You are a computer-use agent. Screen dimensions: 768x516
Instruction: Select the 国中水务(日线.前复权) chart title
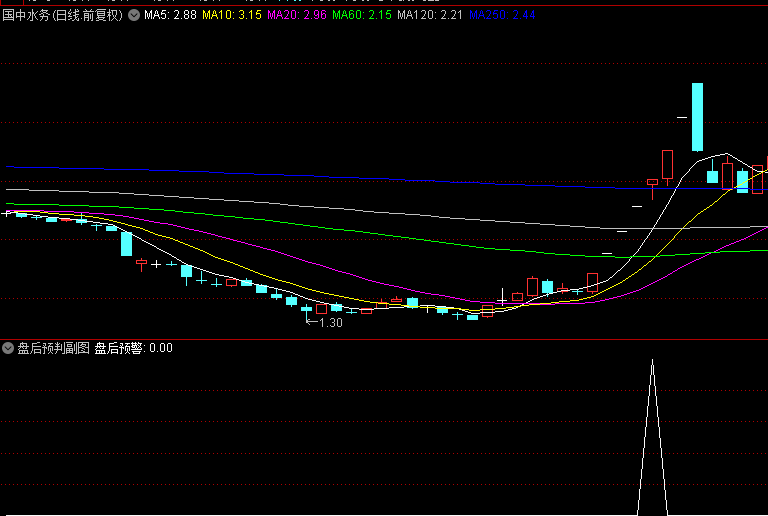pyautogui.click(x=62, y=15)
